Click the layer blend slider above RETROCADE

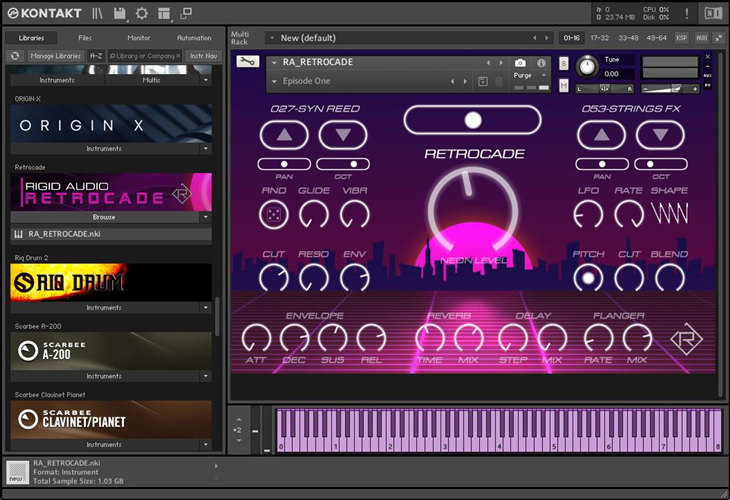point(472,120)
